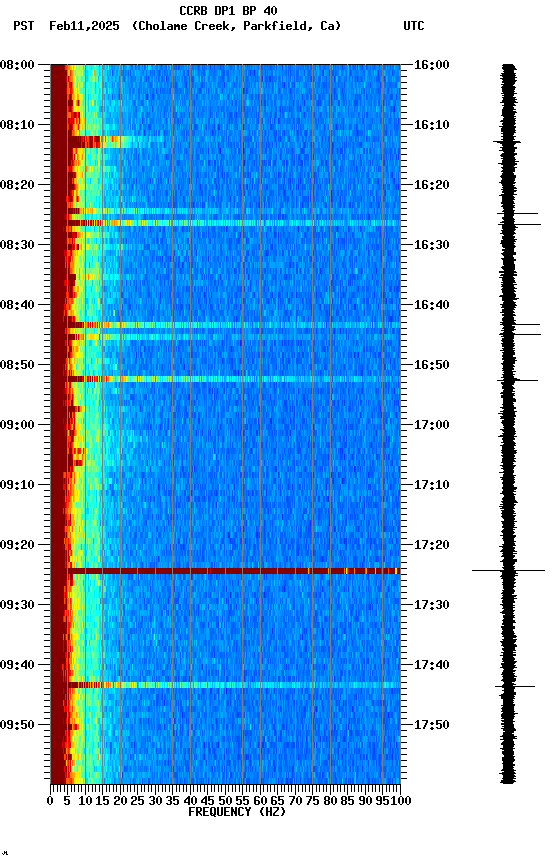Click the 16:30 UTC time label
The height and width of the screenshot is (864, 552).
point(432,245)
